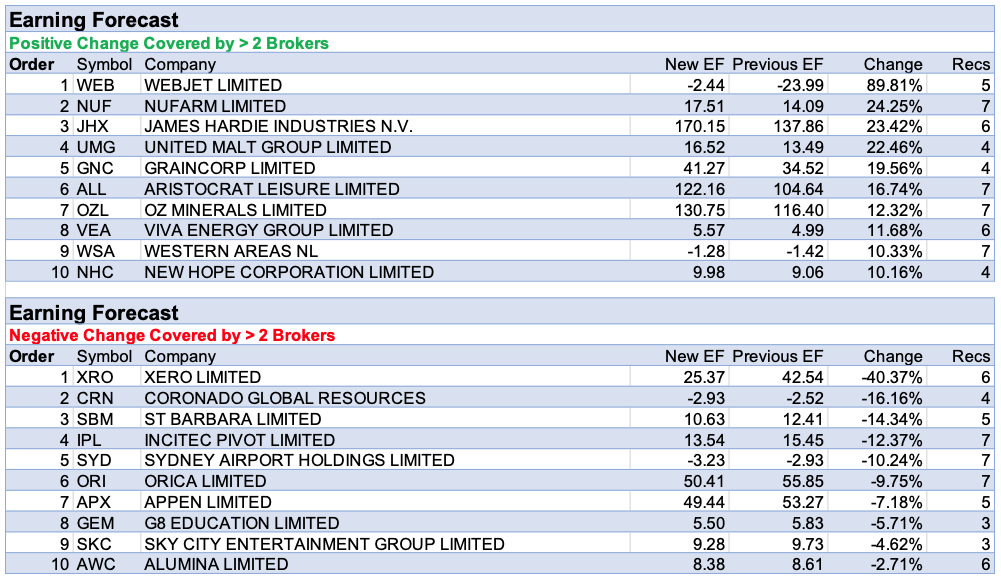Click Xero's change value -40.37%
Viewport: 1001px width, 580px height.
tap(893, 377)
